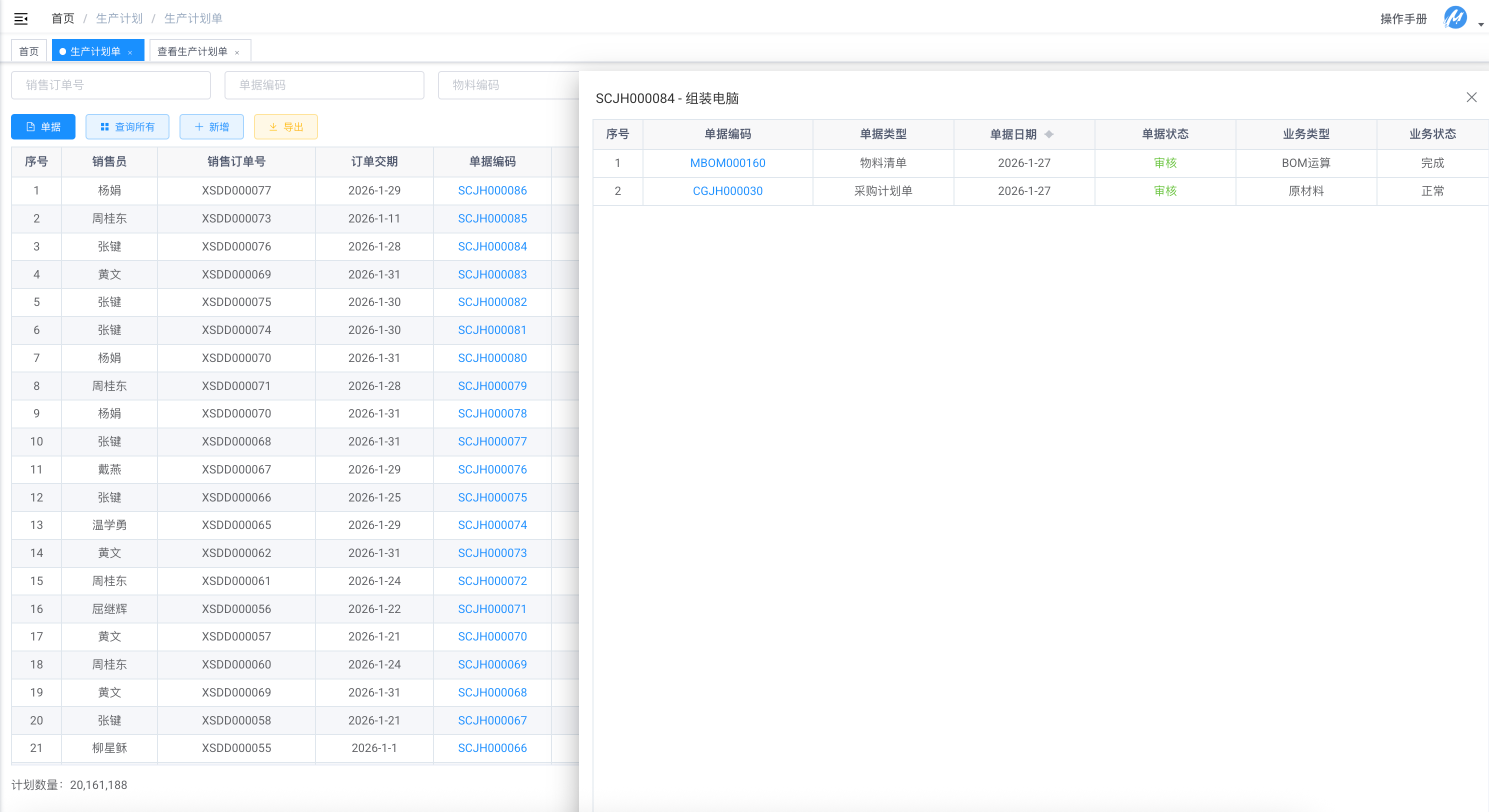Click the 操作手册 link
1489x812 pixels.
(x=1403, y=19)
